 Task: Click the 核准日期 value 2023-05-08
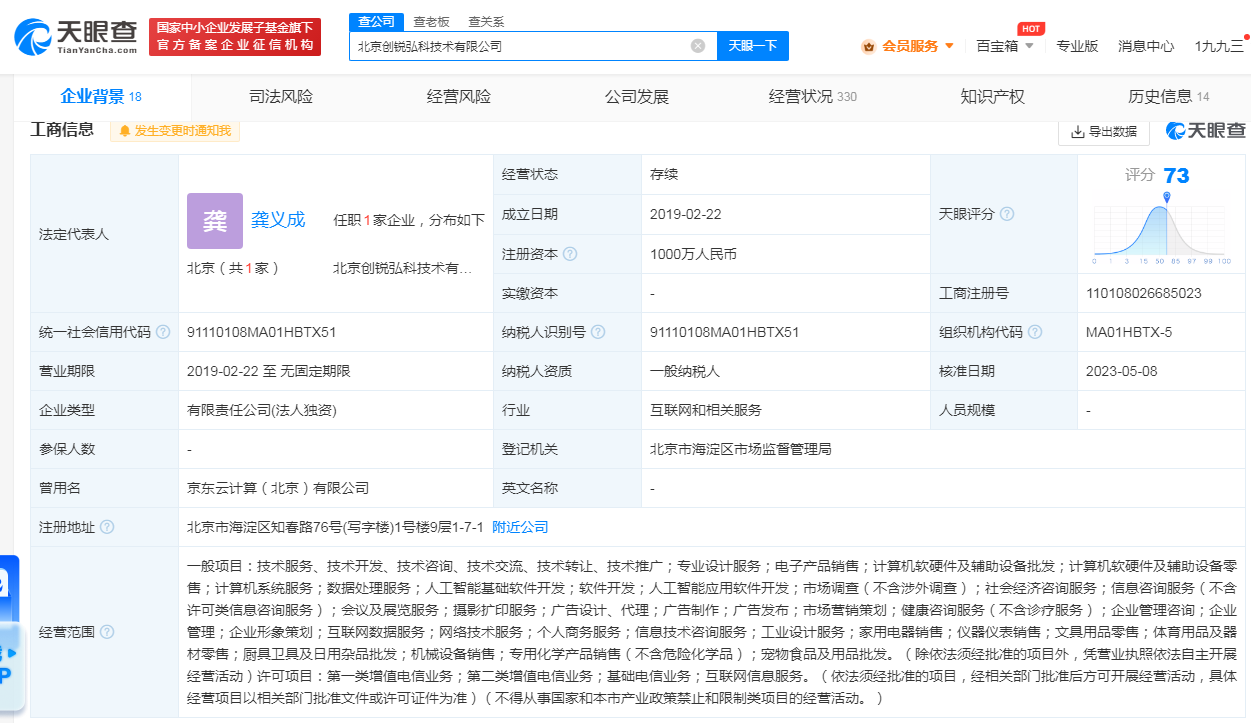(x=1123, y=371)
